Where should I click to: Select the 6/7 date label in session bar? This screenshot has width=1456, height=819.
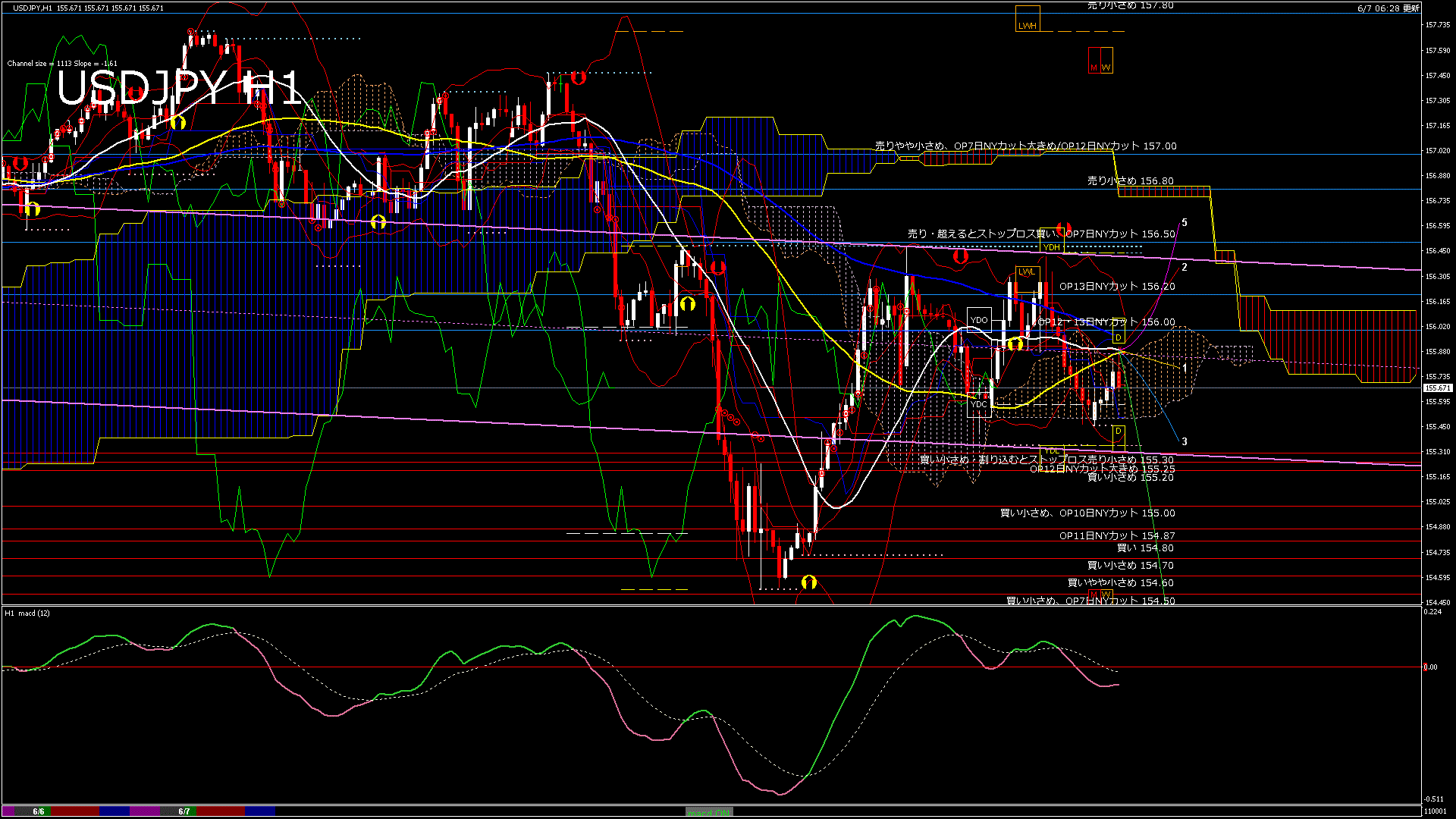coord(184,811)
